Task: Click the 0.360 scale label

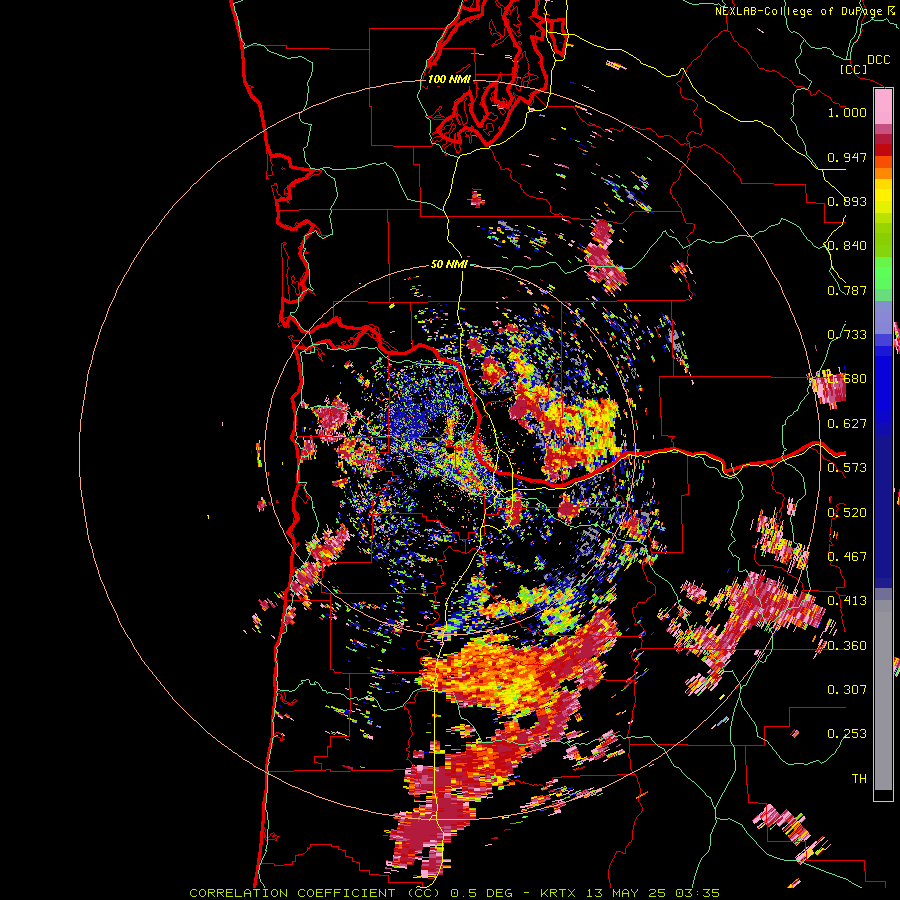Action: click(847, 646)
